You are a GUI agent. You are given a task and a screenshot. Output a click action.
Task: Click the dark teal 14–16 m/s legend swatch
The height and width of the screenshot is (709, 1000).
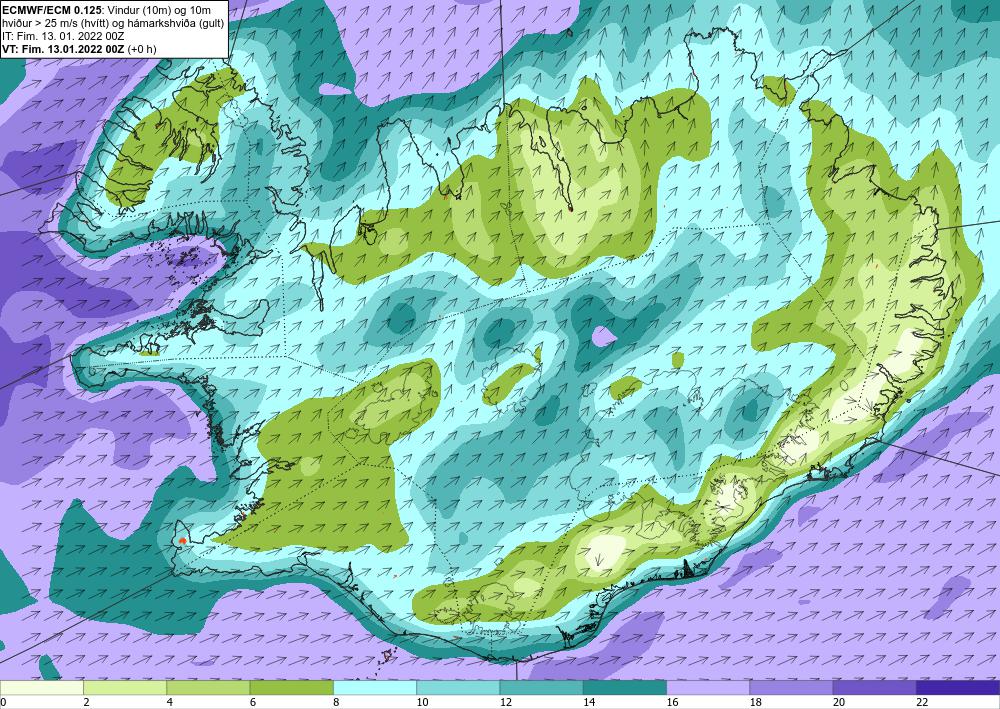pos(625,687)
